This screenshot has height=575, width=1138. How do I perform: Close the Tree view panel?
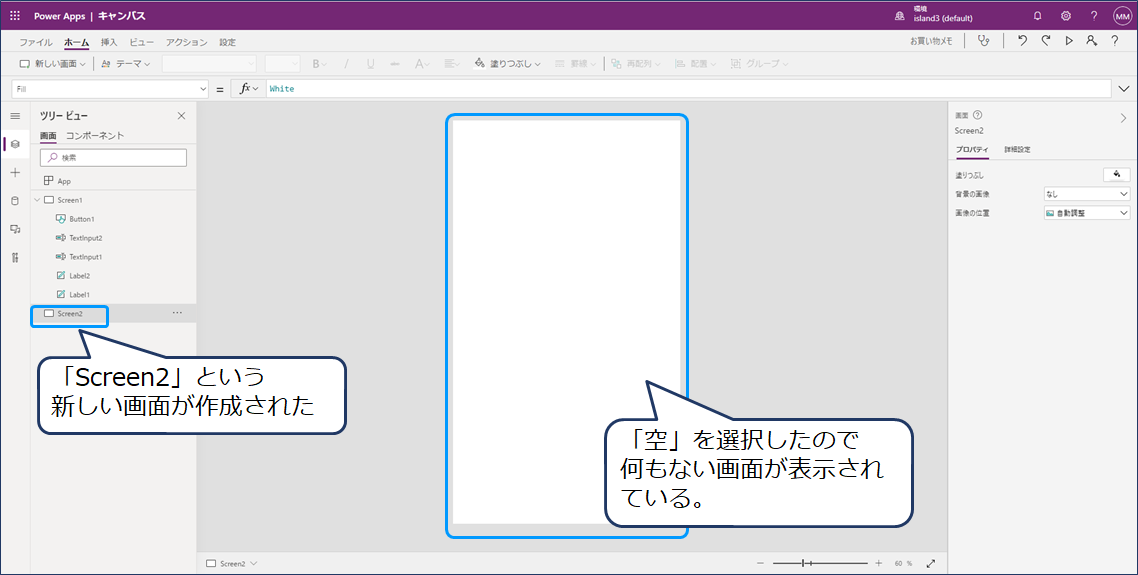(x=181, y=115)
